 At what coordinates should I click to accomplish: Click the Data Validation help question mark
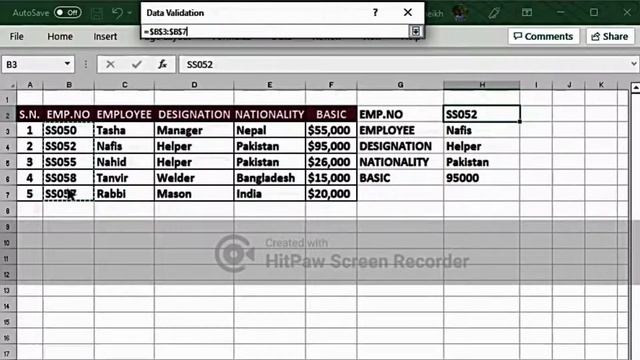[x=375, y=13]
